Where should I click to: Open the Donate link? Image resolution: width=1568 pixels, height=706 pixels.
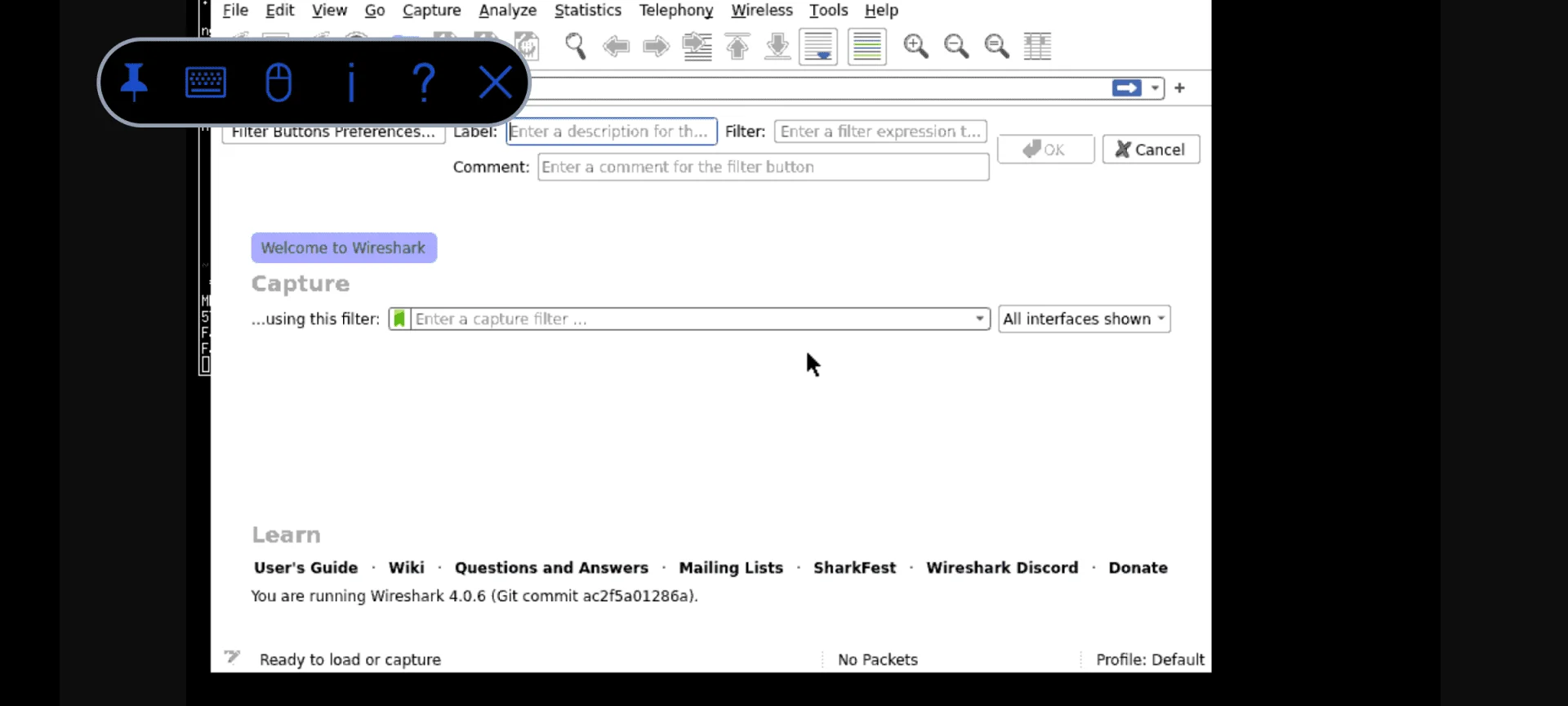coord(1138,567)
